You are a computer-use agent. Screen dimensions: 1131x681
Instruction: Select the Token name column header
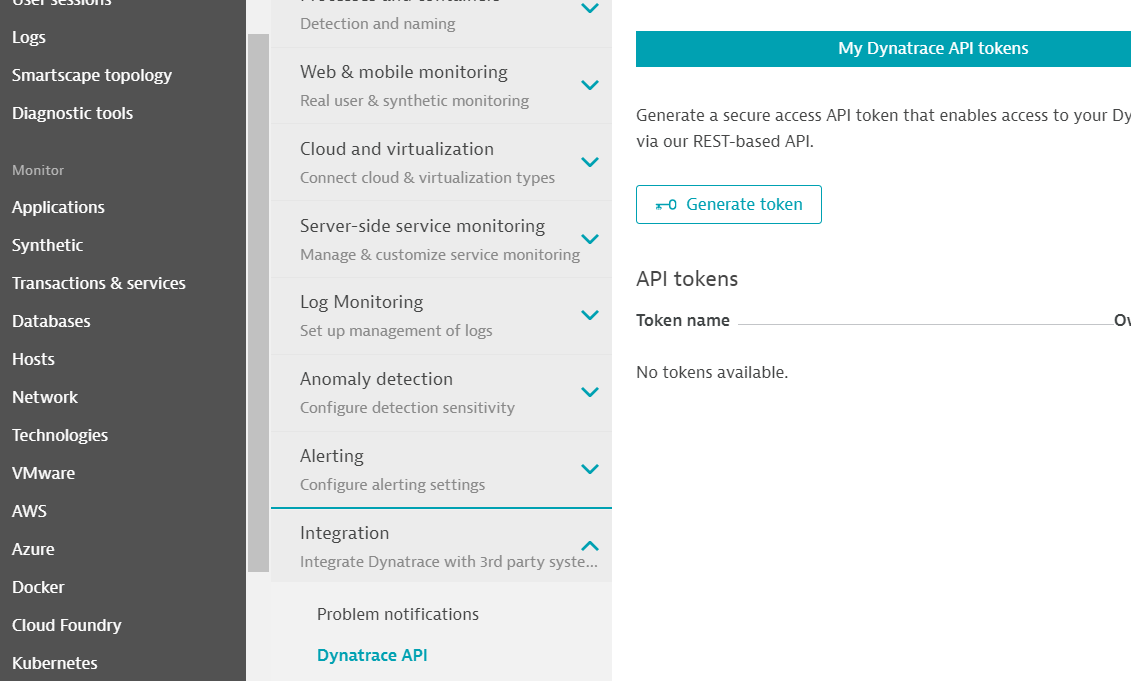[684, 320]
